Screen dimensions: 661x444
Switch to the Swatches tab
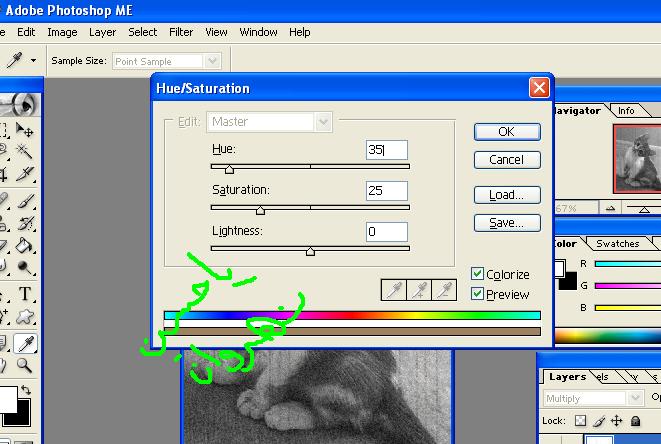[x=617, y=243]
